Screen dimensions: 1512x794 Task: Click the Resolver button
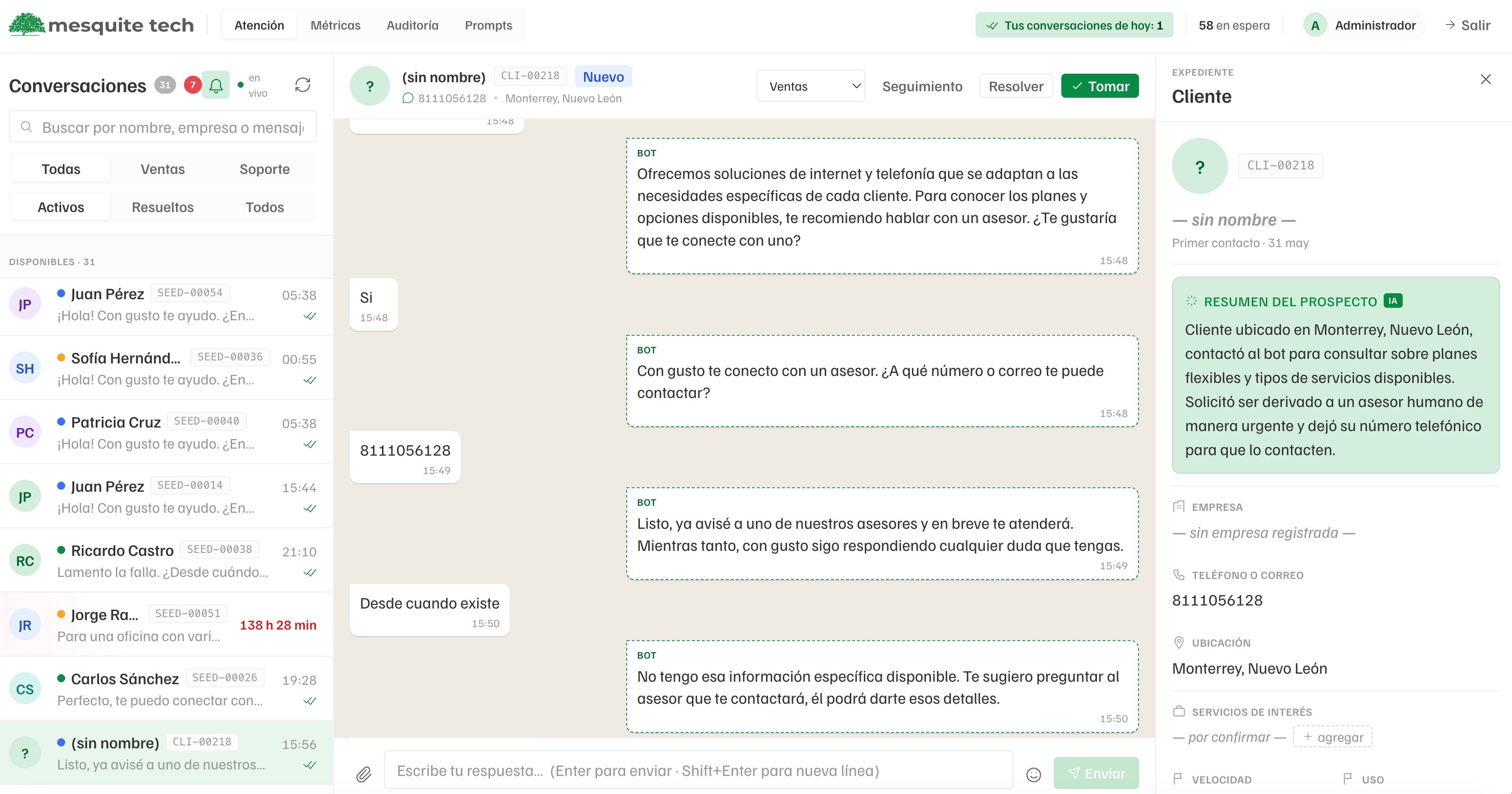[x=1016, y=86]
